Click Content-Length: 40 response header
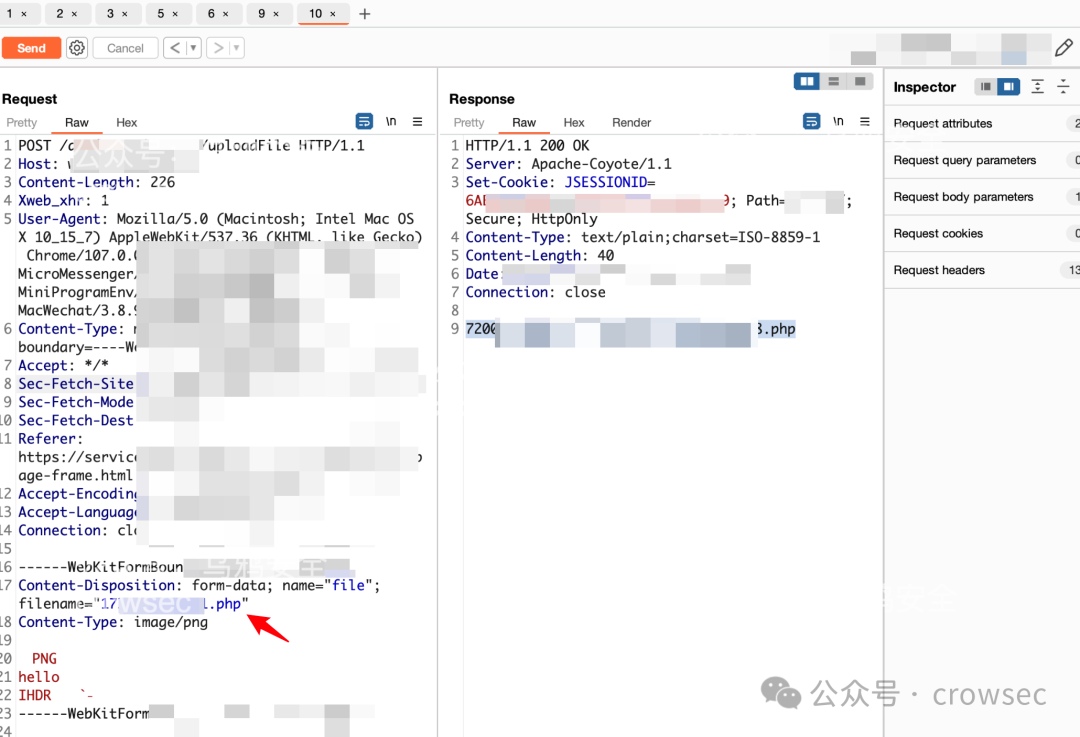 (x=539, y=256)
